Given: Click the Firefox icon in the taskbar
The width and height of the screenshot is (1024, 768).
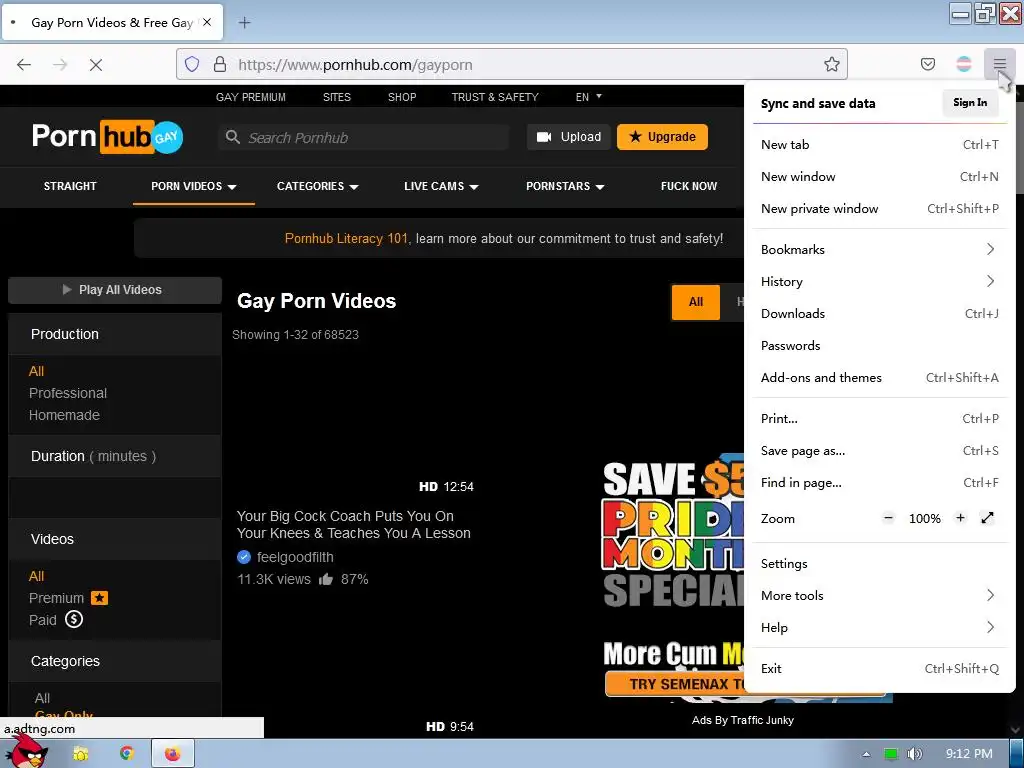Looking at the screenshot, I should [x=172, y=754].
